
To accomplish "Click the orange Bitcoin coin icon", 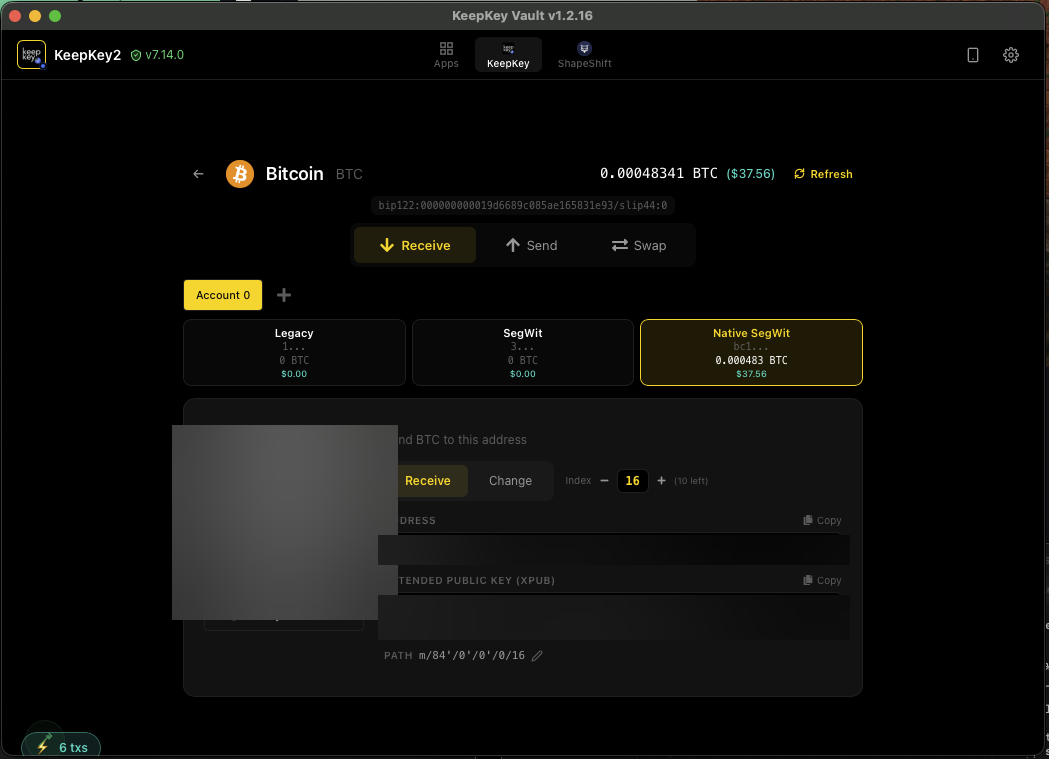I will point(240,174).
